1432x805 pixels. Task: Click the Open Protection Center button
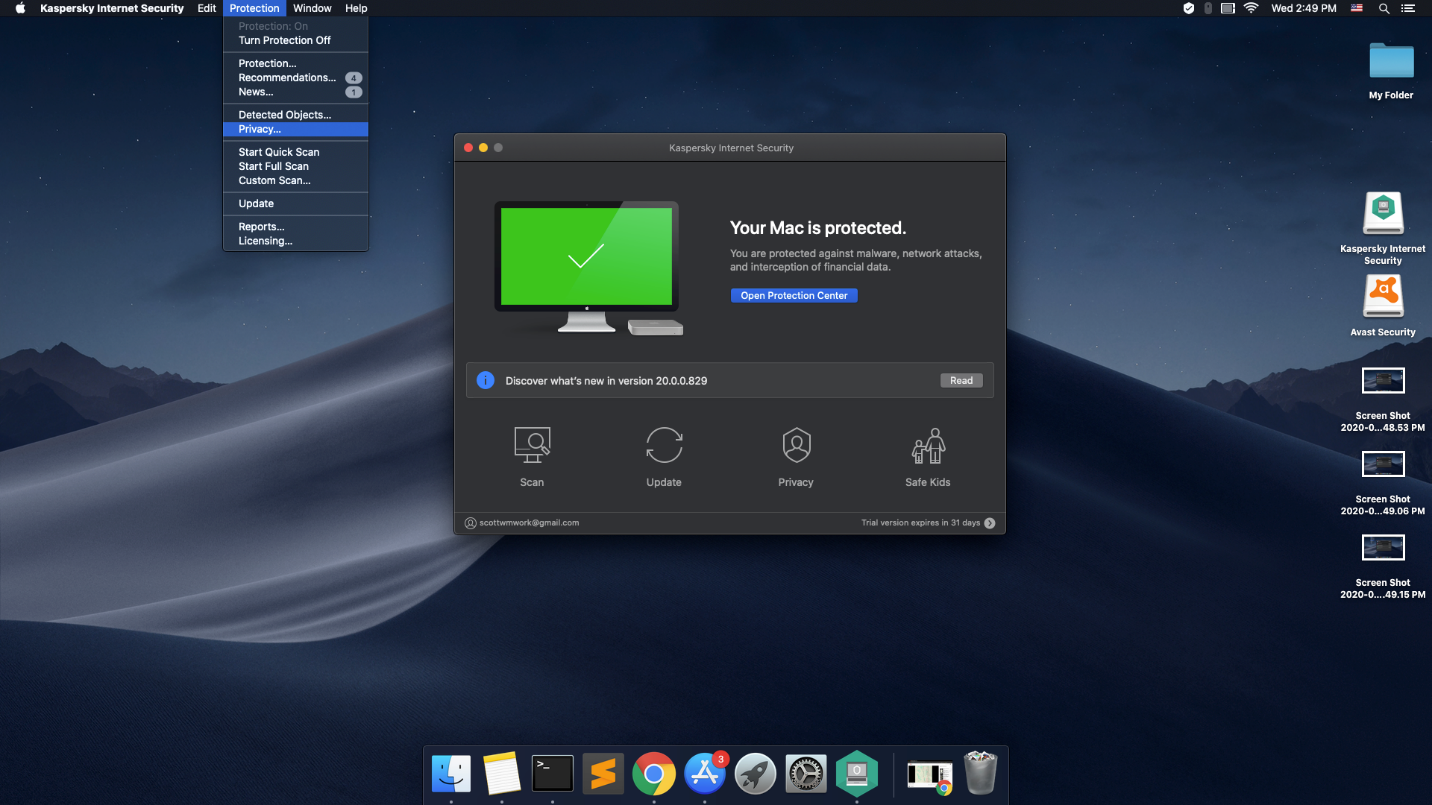pyautogui.click(x=794, y=295)
